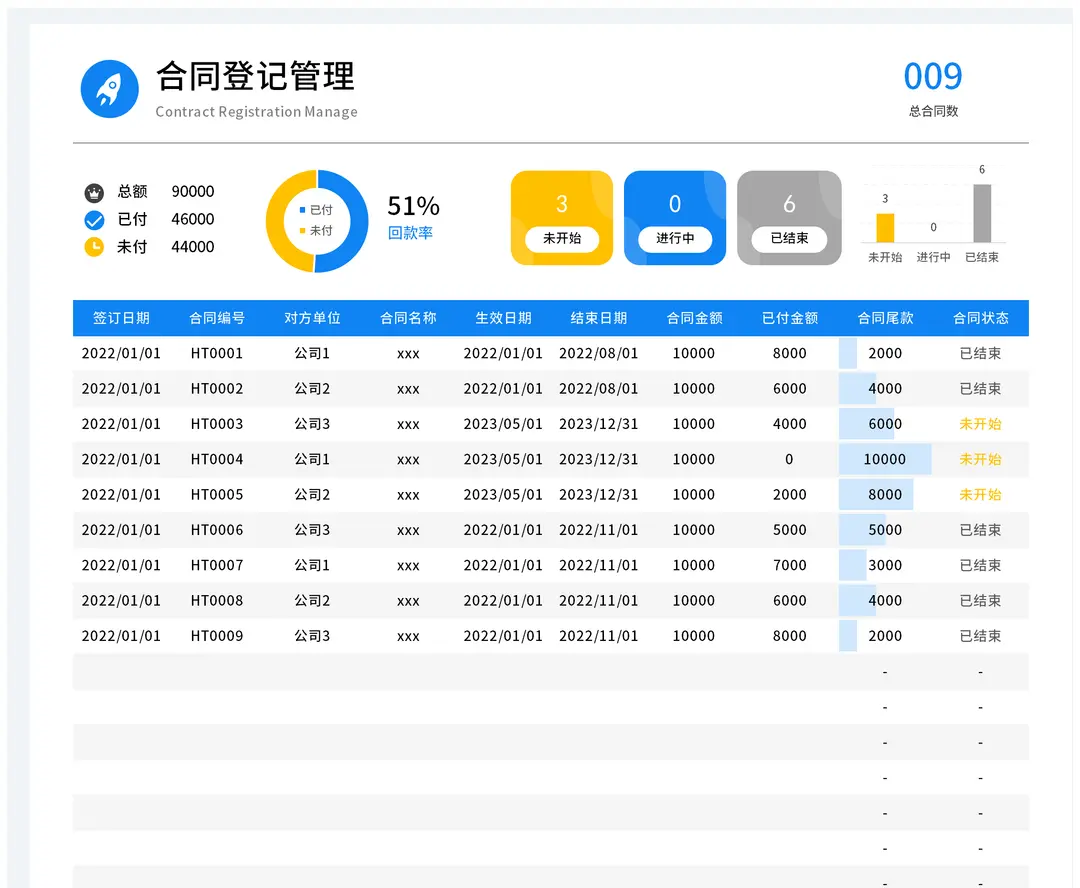
Task: Select the 已付金额 column header
Action: click(x=789, y=318)
